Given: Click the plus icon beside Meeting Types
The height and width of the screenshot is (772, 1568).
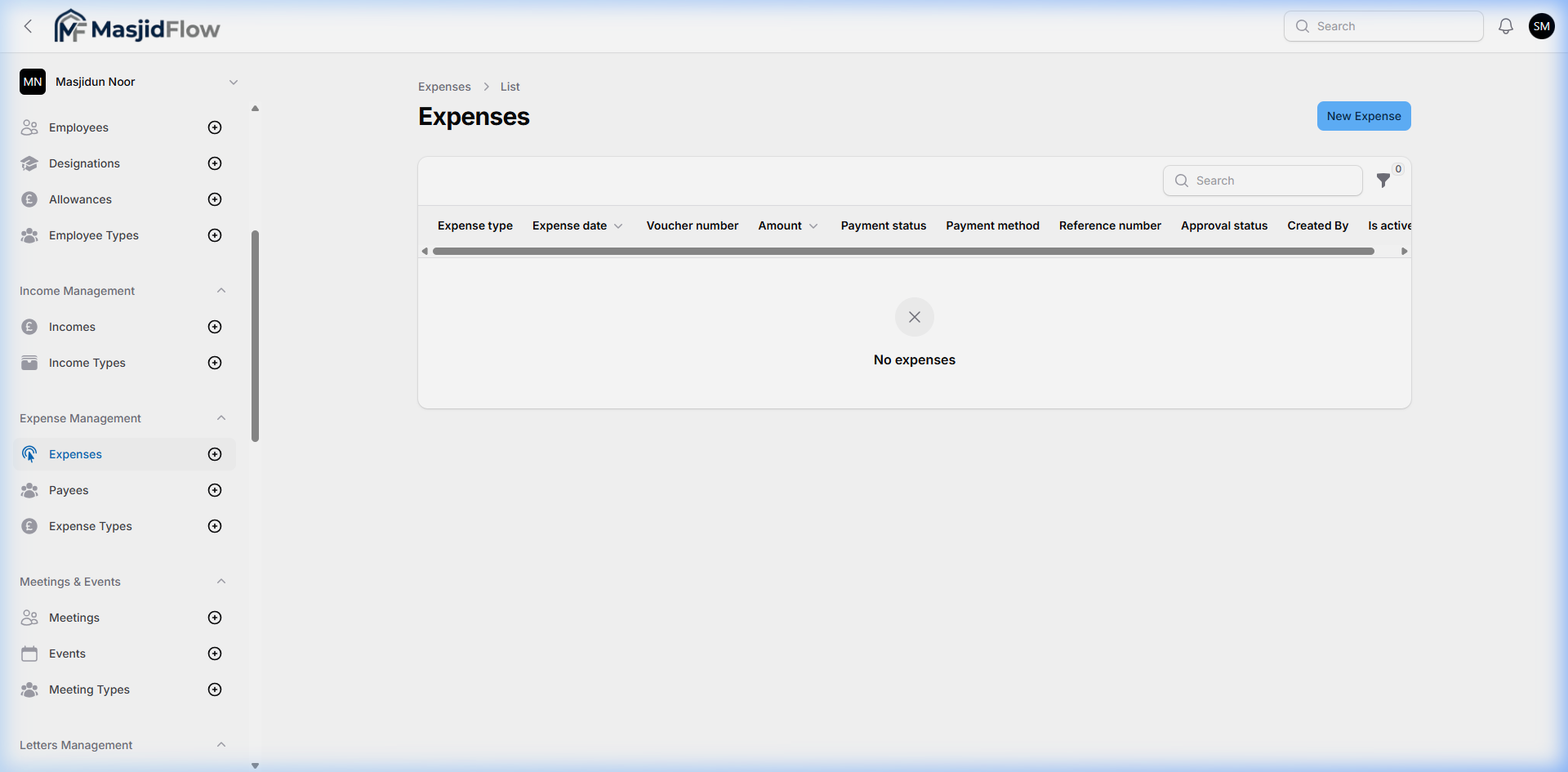Looking at the screenshot, I should [x=214, y=689].
